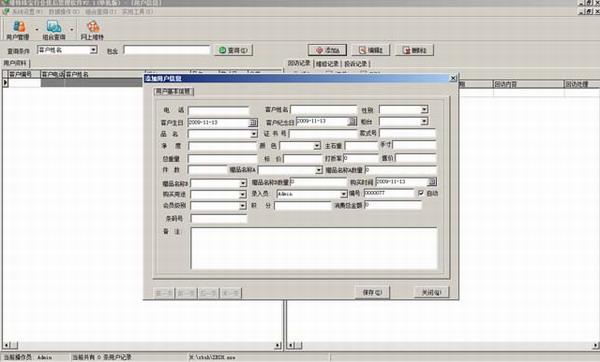Image resolution: width=600 pixels, height=362 pixels.
Task: Expand the 查询条件 客户姓名 combo box
Action: [x=93, y=50]
